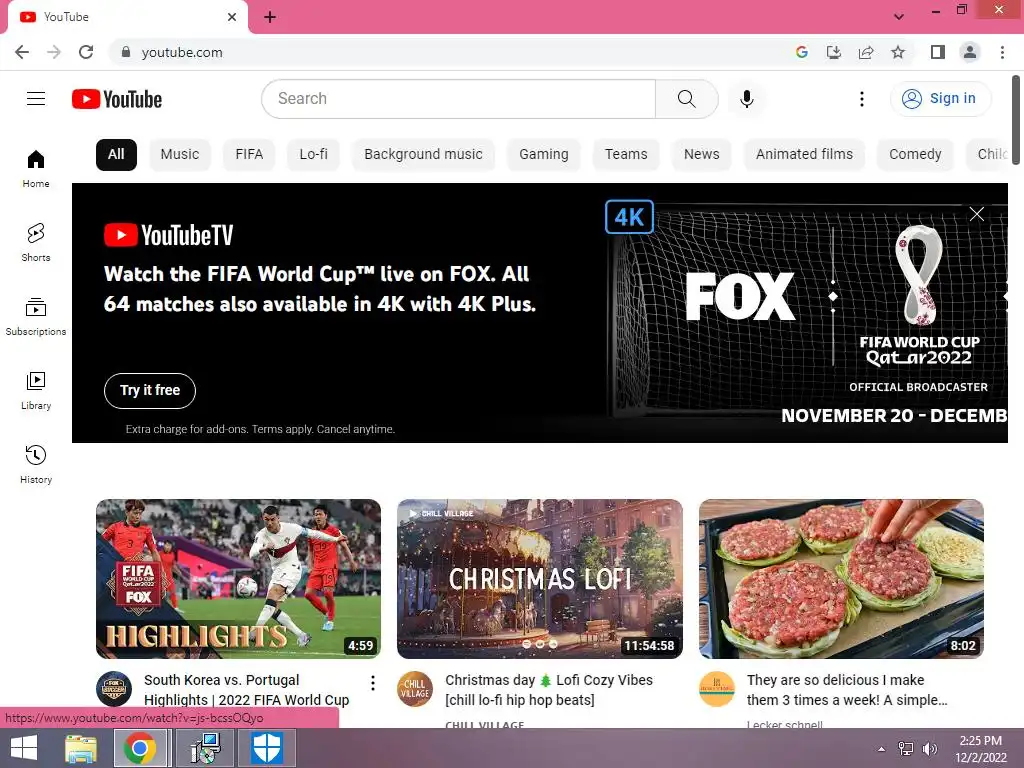Screen dimensions: 1024x768
Task: Click the network icon in the system tray
Action: coord(905,749)
